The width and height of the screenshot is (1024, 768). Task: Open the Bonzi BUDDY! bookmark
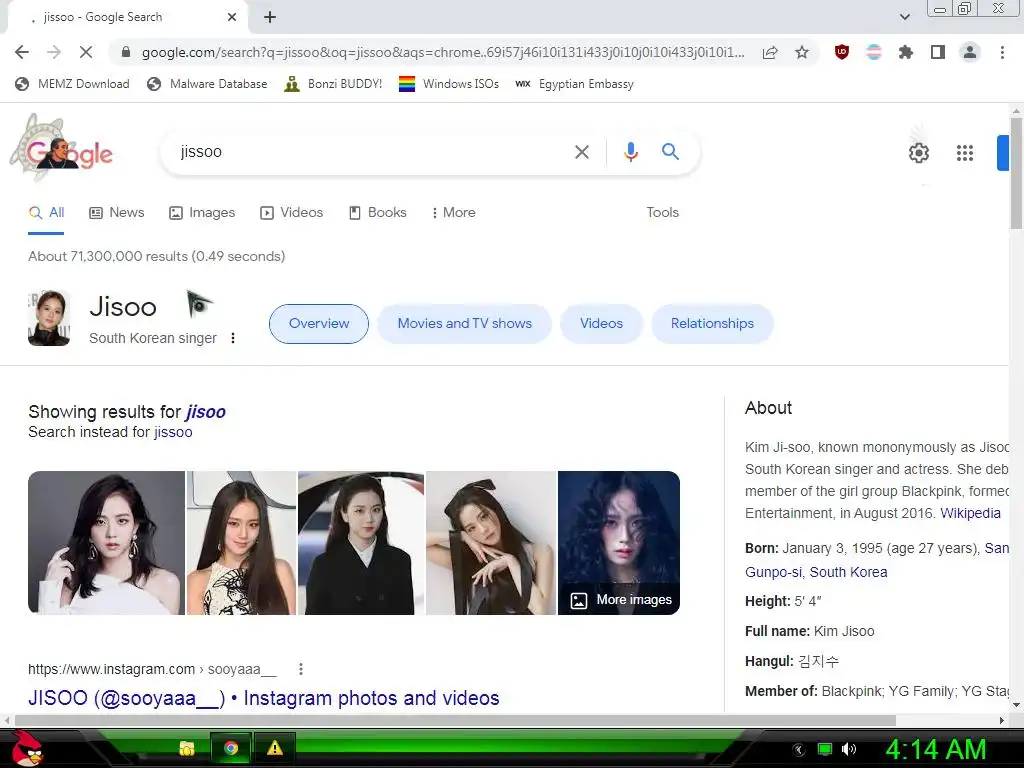(x=333, y=84)
